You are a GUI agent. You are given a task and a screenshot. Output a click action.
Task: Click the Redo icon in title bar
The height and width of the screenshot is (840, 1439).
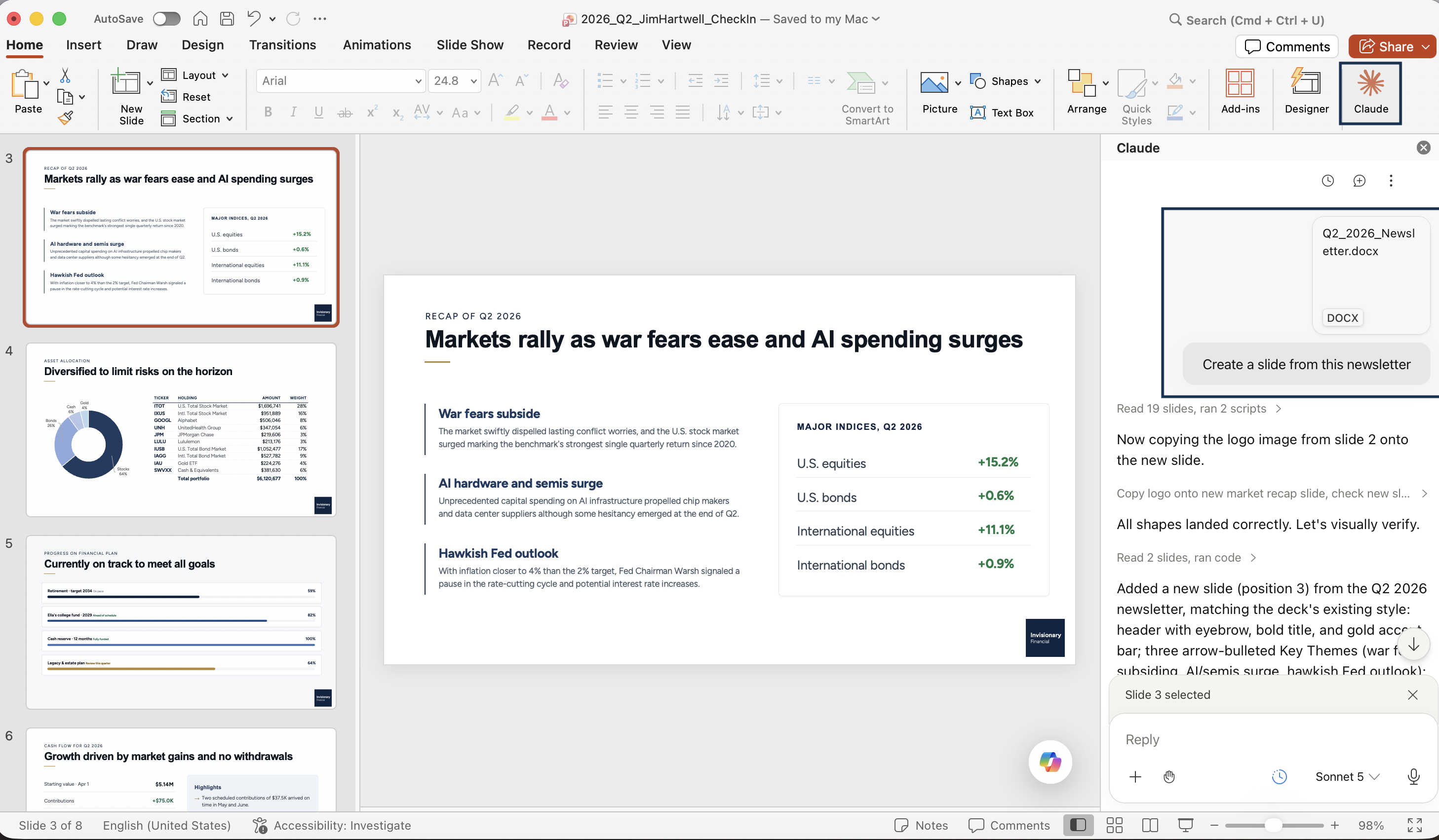294,19
